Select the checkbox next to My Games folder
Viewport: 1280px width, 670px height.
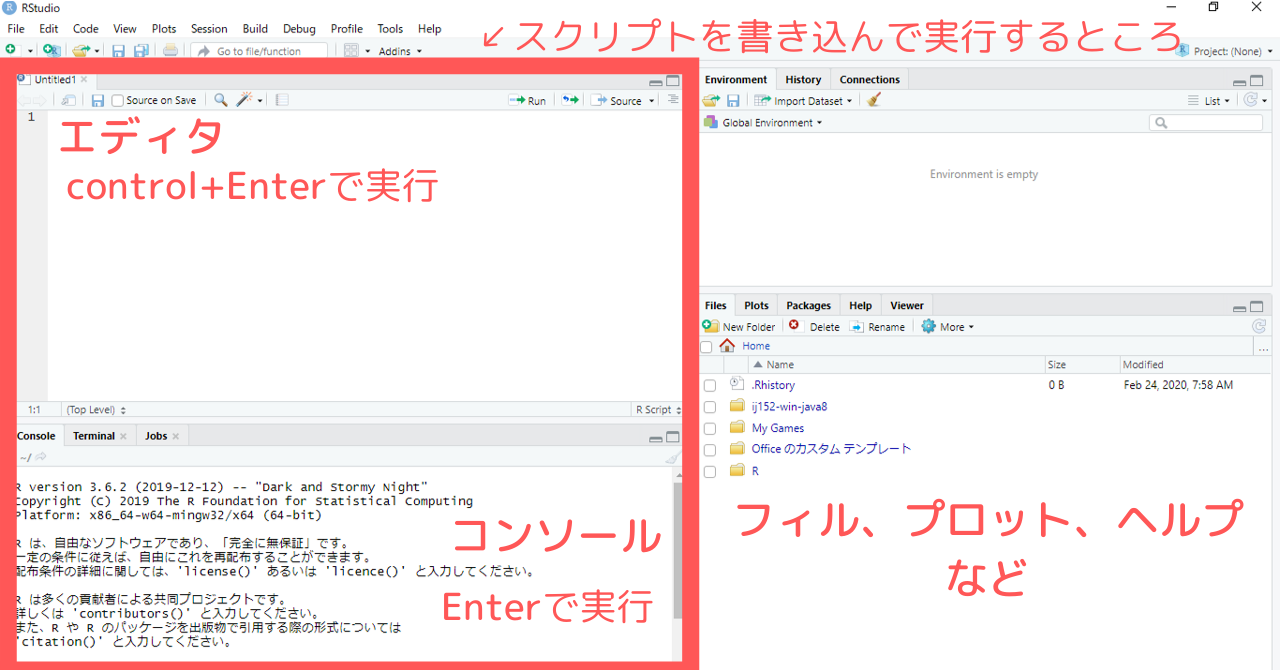pos(709,428)
